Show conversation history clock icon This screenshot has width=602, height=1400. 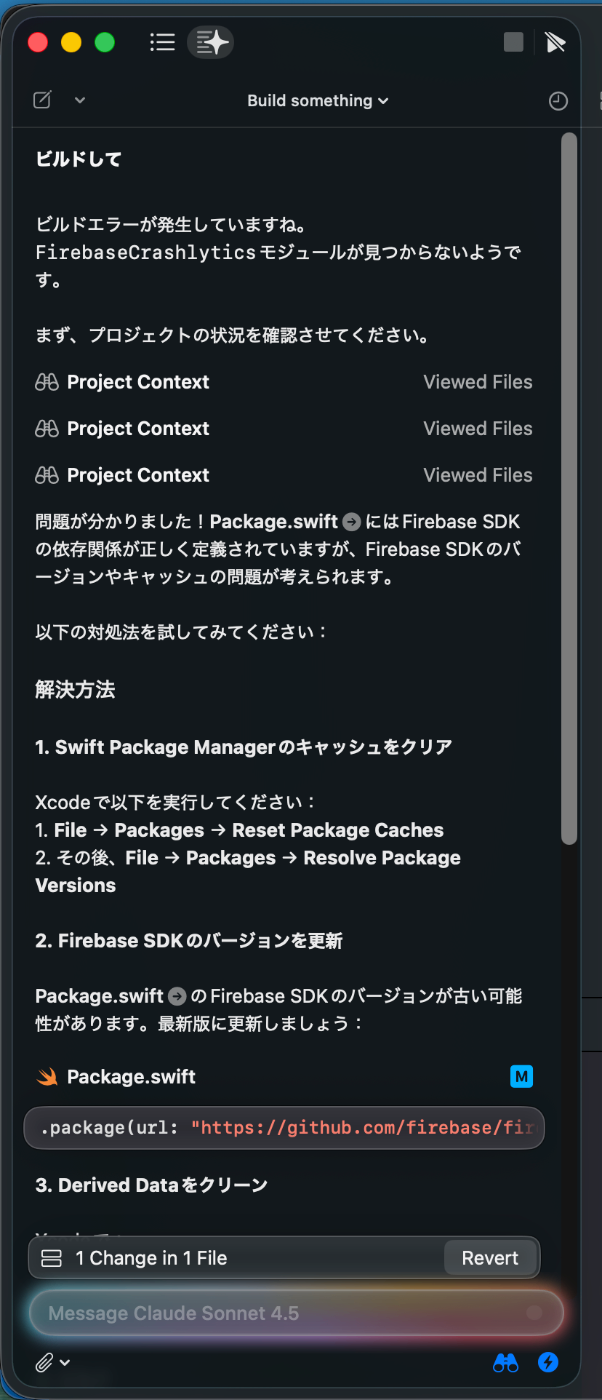pyautogui.click(x=558, y=101)
